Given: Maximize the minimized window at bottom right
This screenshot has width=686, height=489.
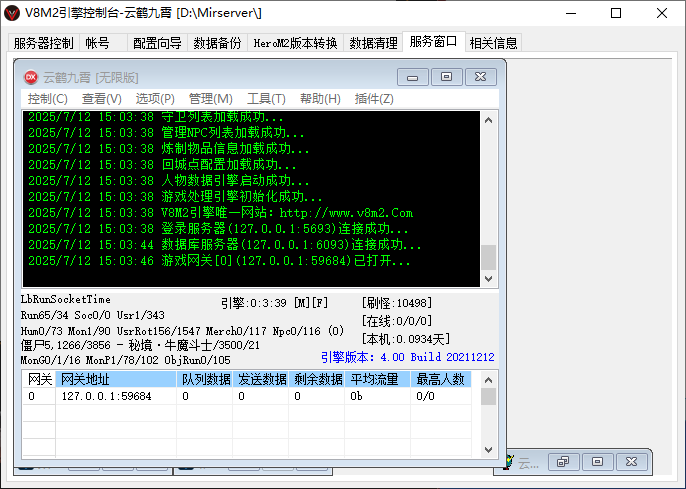Looking at the screenshot, I should (597, 462).
